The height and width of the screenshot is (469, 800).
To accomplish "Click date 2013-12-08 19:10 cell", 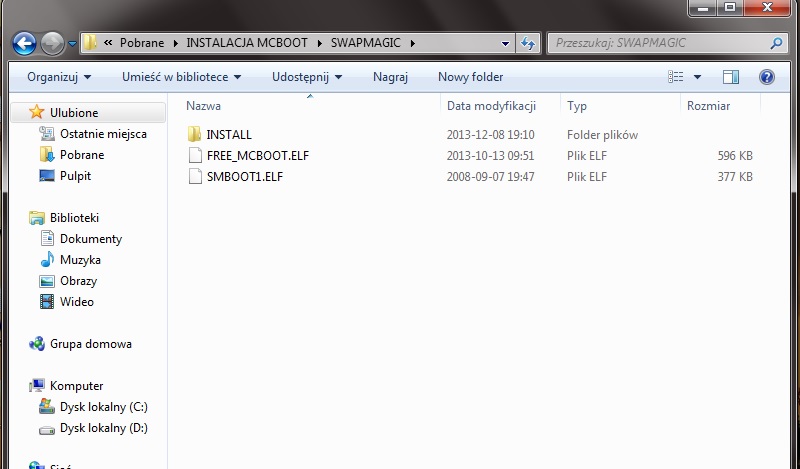I will click(x=490, y=135).
